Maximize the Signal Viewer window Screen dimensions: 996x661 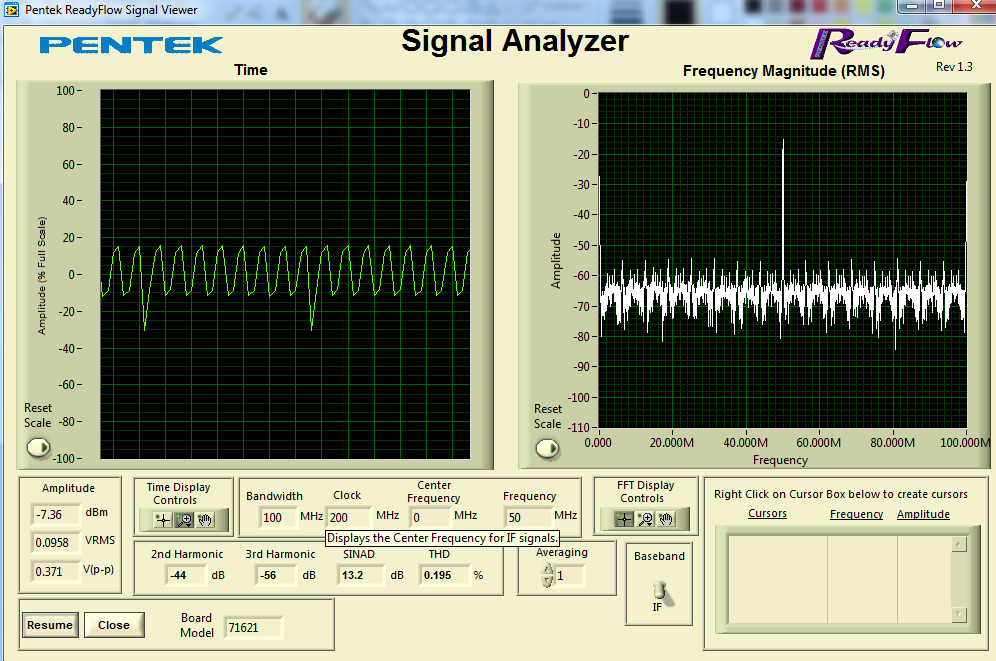click(939, 6)
